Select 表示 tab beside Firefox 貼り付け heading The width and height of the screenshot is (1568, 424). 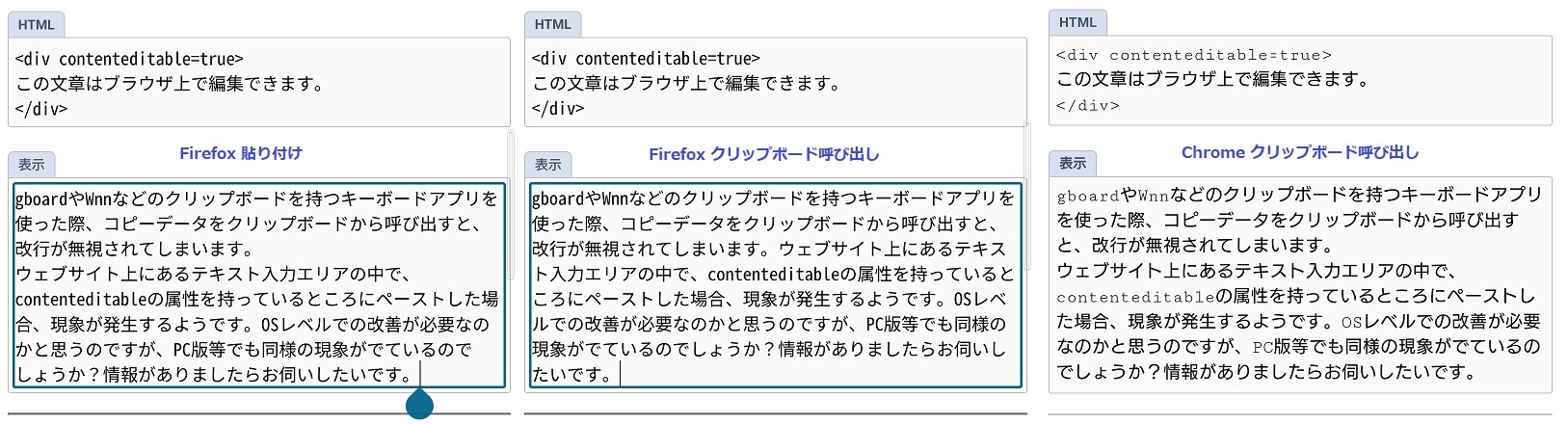(32, 165)
